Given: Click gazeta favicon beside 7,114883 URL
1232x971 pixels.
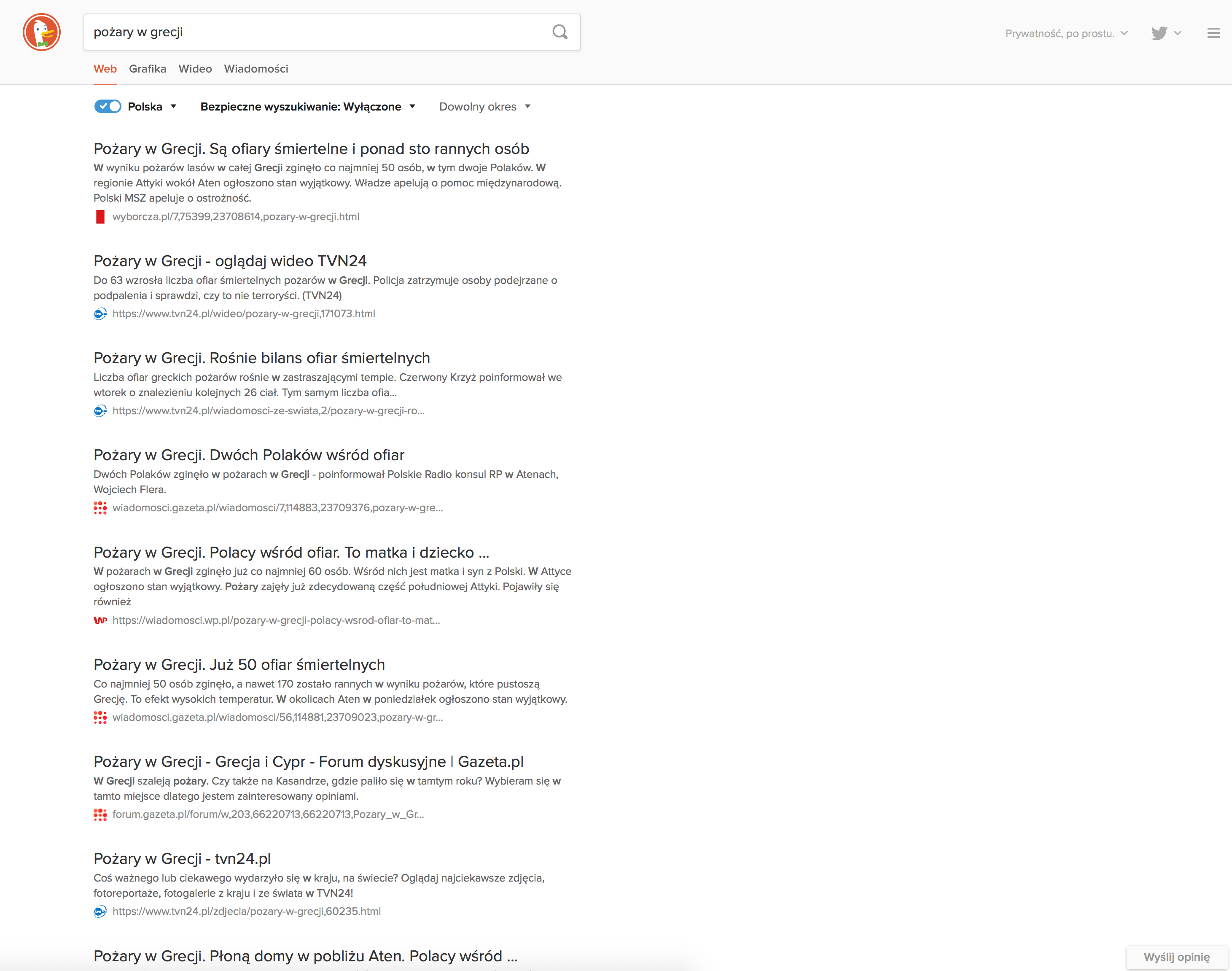Looking at the screenshot, I should 100,508.
